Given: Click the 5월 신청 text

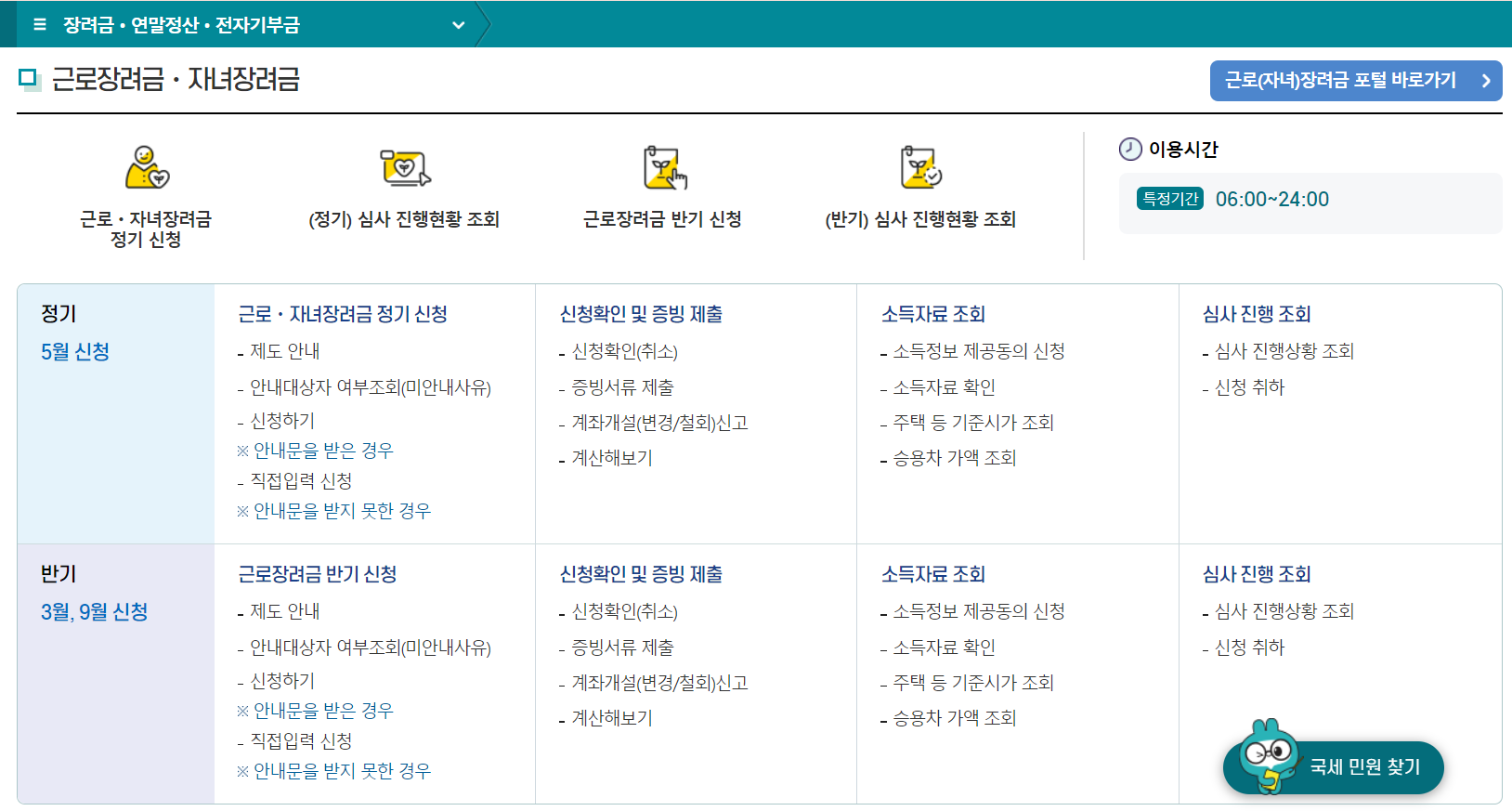Looking at the screenshot, I should click(75, 351).
